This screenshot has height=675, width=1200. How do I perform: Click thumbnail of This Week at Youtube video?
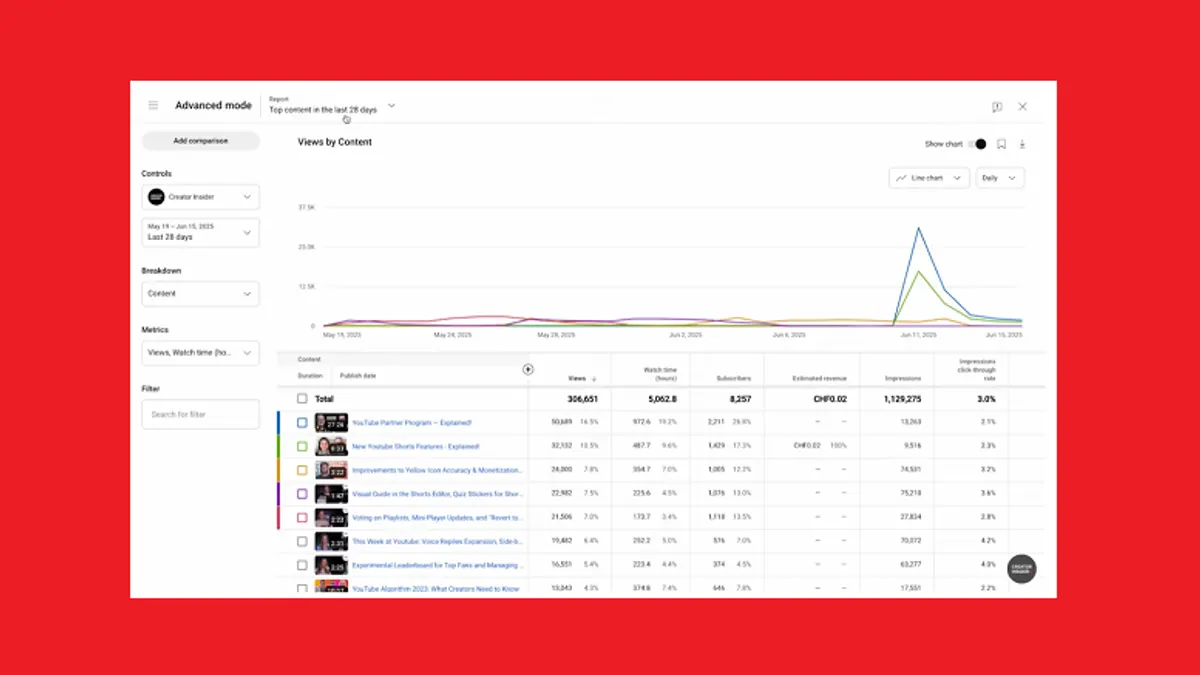point(331,541)
